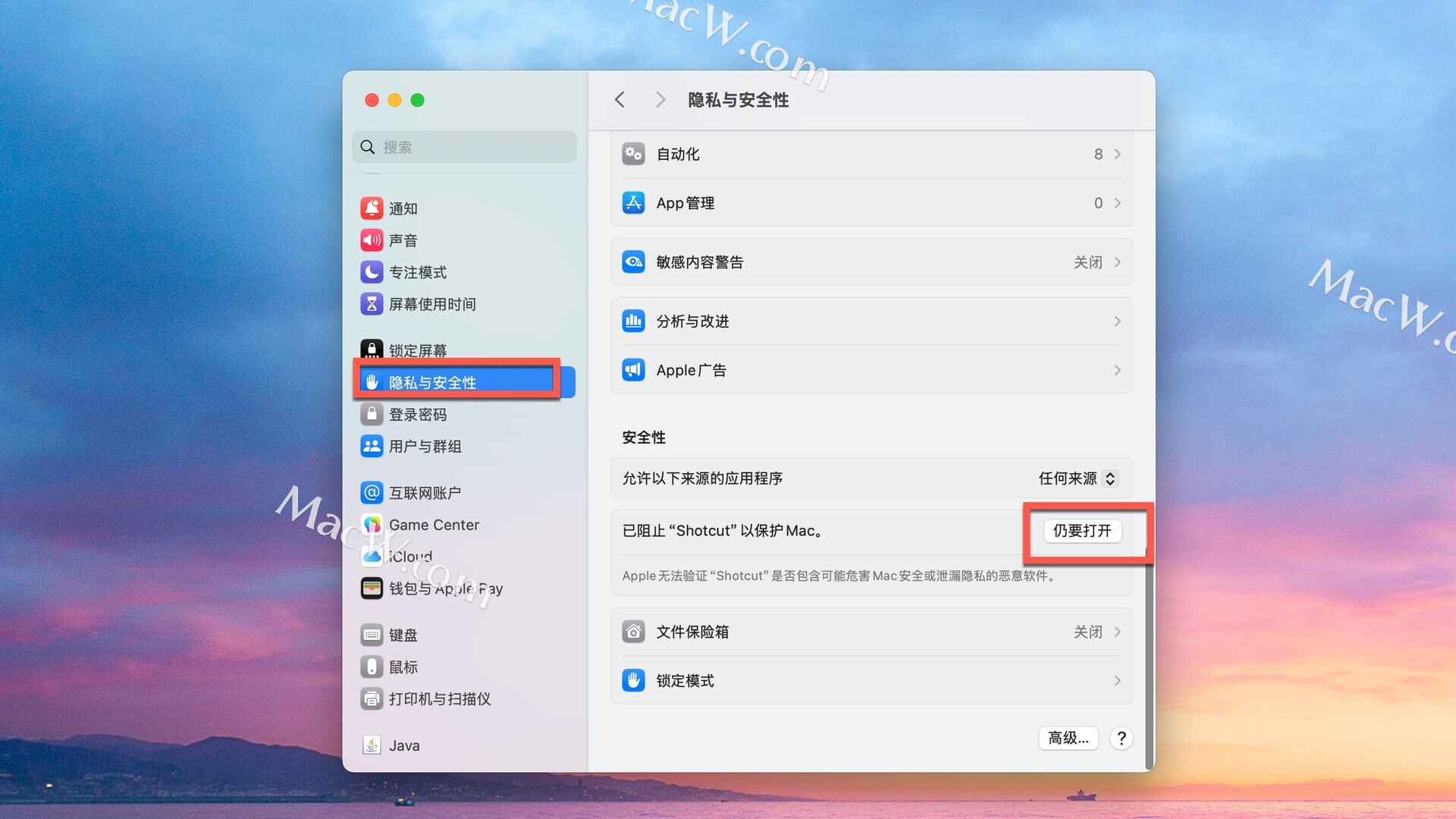Select 打印机与扫描仪 in sidebar
Viewport: 1456px width, 819px height.
click(x=439, y=699)
